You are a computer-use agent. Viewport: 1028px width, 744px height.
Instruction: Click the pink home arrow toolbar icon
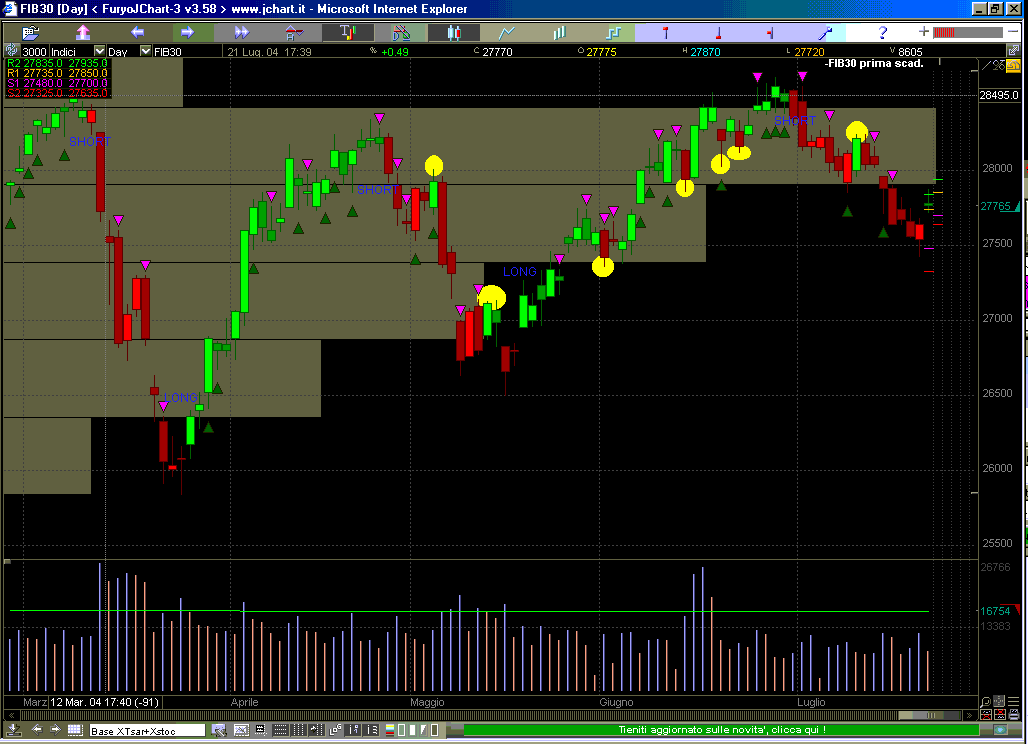(83, 32)
